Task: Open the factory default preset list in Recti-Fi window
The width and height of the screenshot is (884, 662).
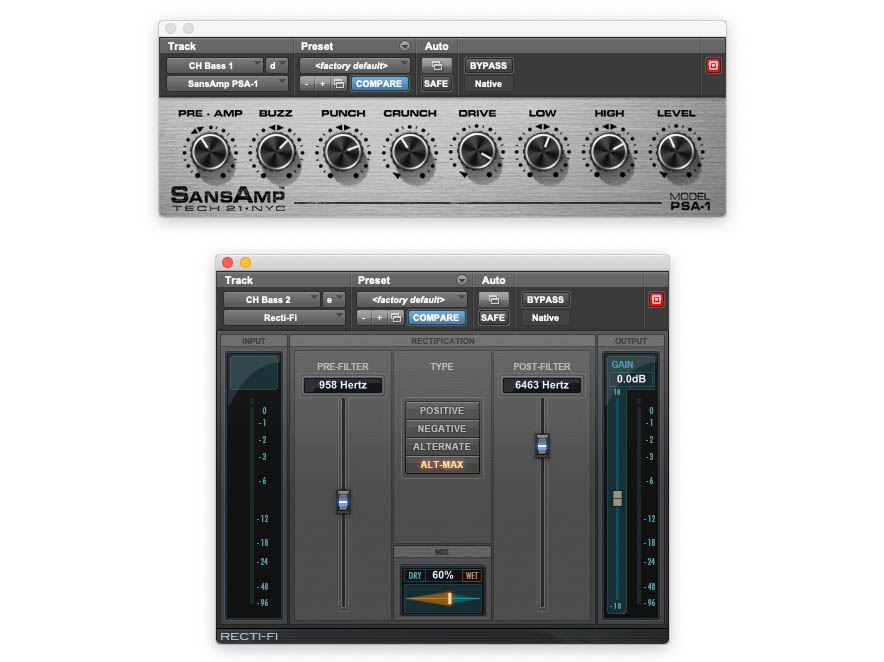Action: click(412, 299)
